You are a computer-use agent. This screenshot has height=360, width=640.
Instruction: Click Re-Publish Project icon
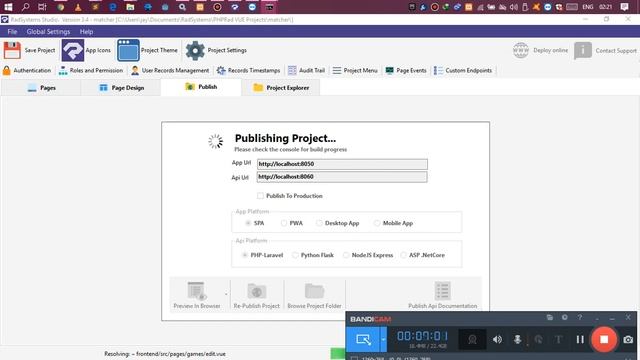[256, 291]
